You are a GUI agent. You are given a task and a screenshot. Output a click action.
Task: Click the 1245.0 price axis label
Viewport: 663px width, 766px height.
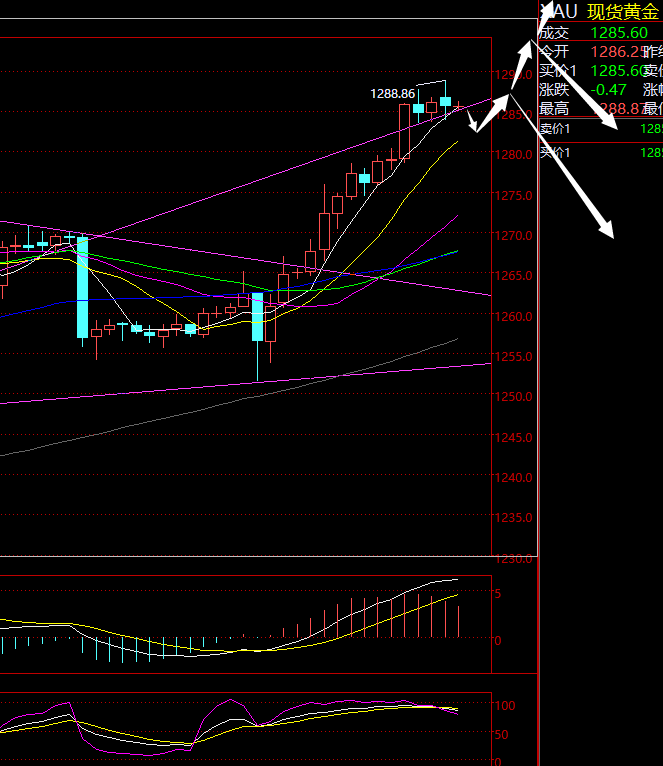tap(513, 438)
